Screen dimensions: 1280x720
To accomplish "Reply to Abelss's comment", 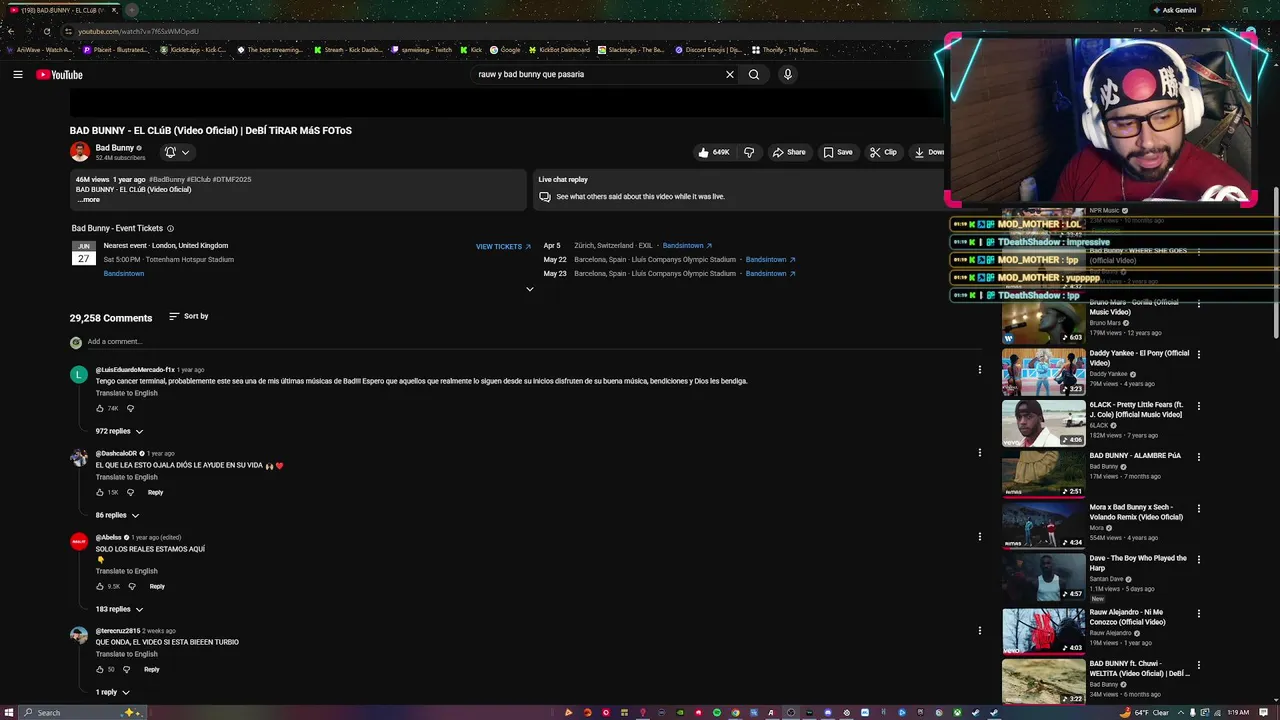I will [157, 586].
